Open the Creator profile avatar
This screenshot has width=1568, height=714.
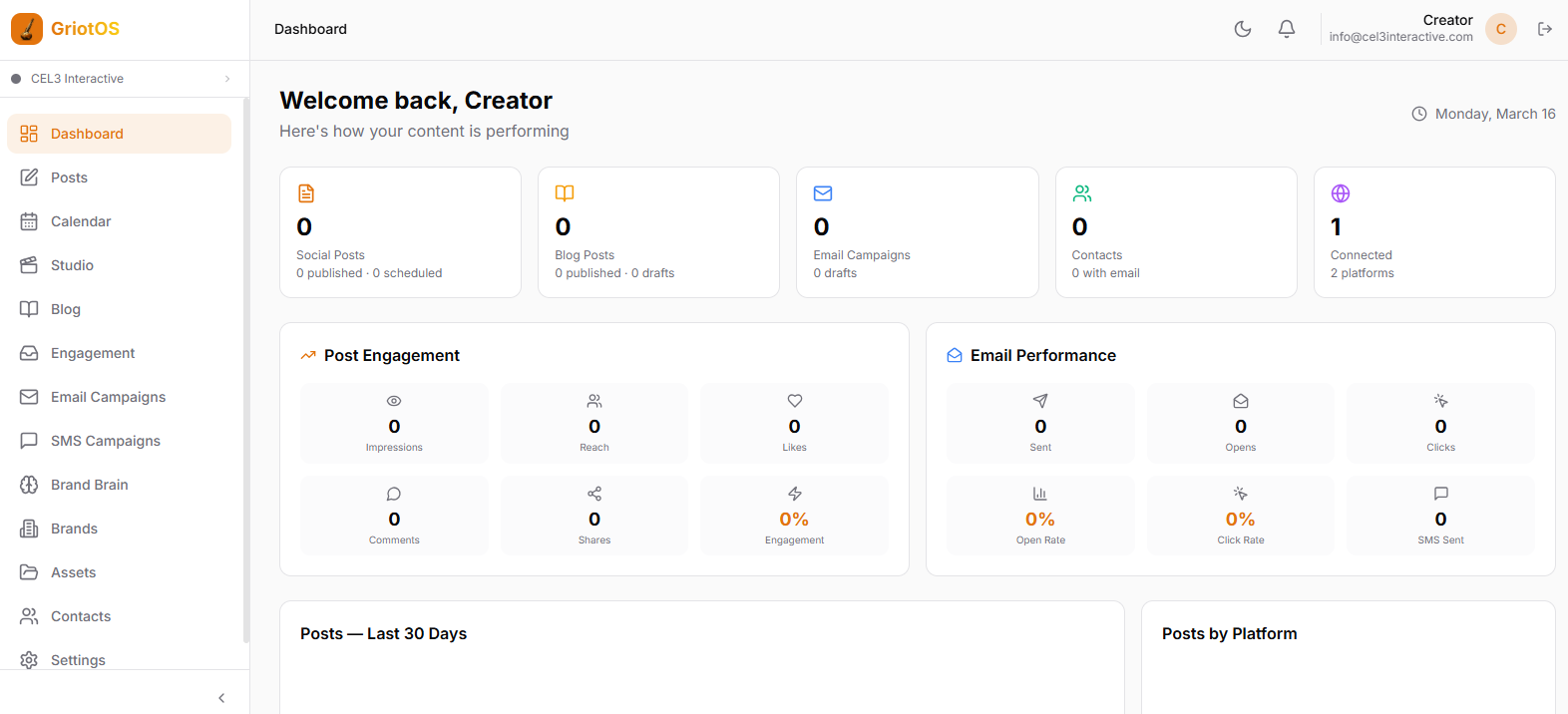[1500, 29]
